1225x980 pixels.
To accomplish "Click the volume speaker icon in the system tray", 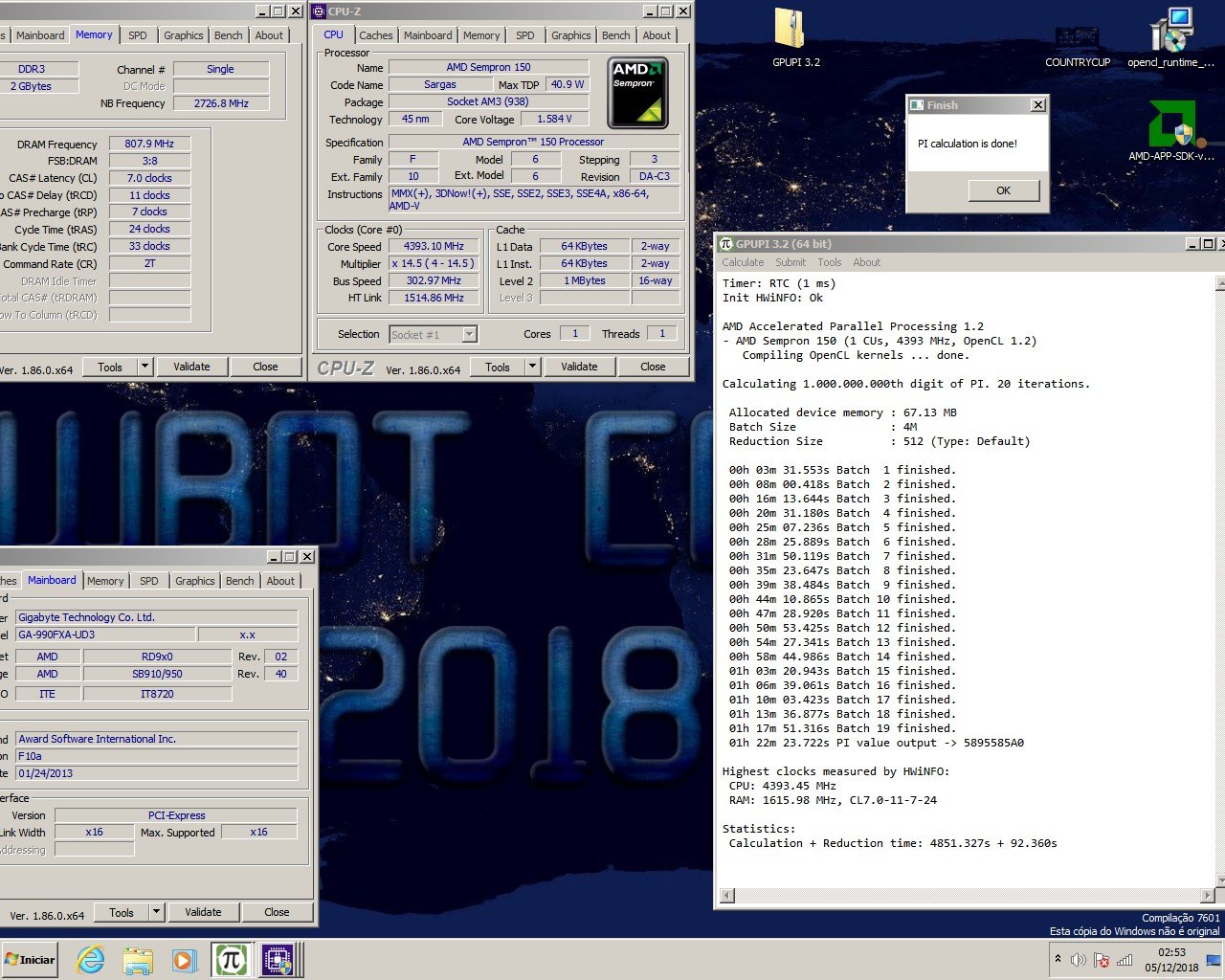I will pyautogui.click(x=1079, y=960).
